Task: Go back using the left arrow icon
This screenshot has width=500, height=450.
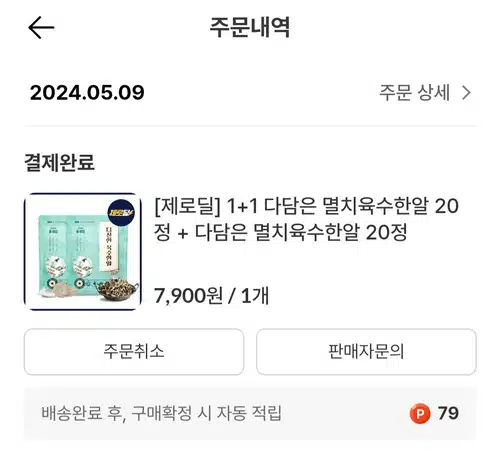Action: (41, 27)
